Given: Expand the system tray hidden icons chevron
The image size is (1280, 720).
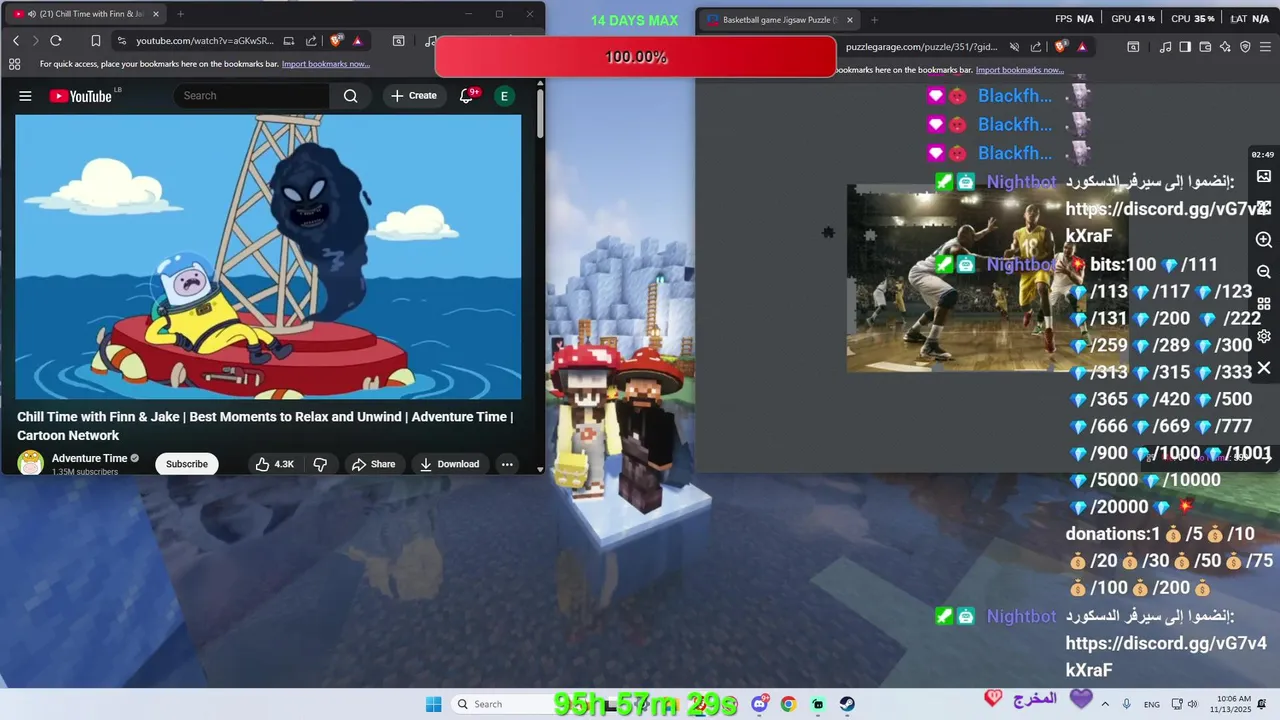Looking at the screenshot, I should click(x=1105, y=704).
